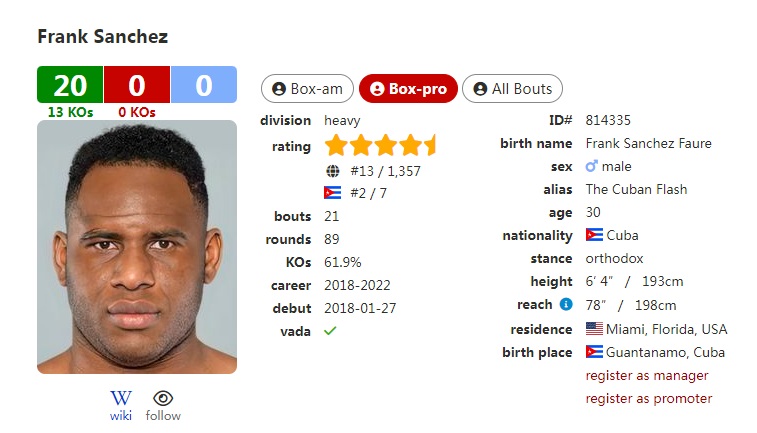757x433 pixels.
Task: Open the Wikipedia wiki icon
Action: coord(121,398)
